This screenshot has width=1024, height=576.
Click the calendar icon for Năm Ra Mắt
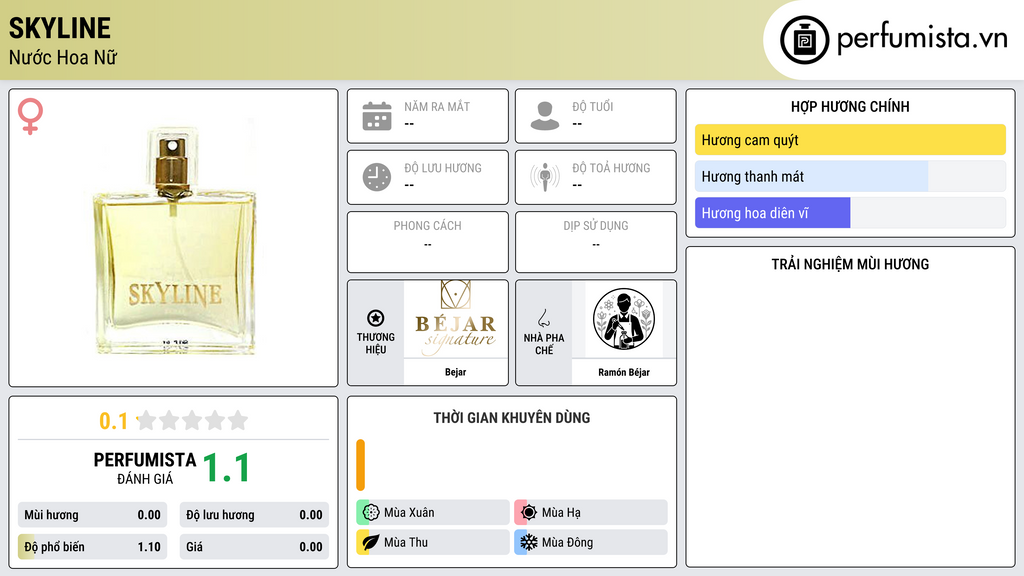377,116
